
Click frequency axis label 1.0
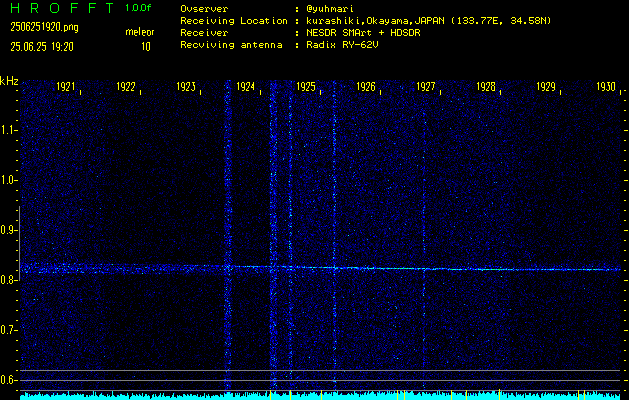(x=9, y=181)
